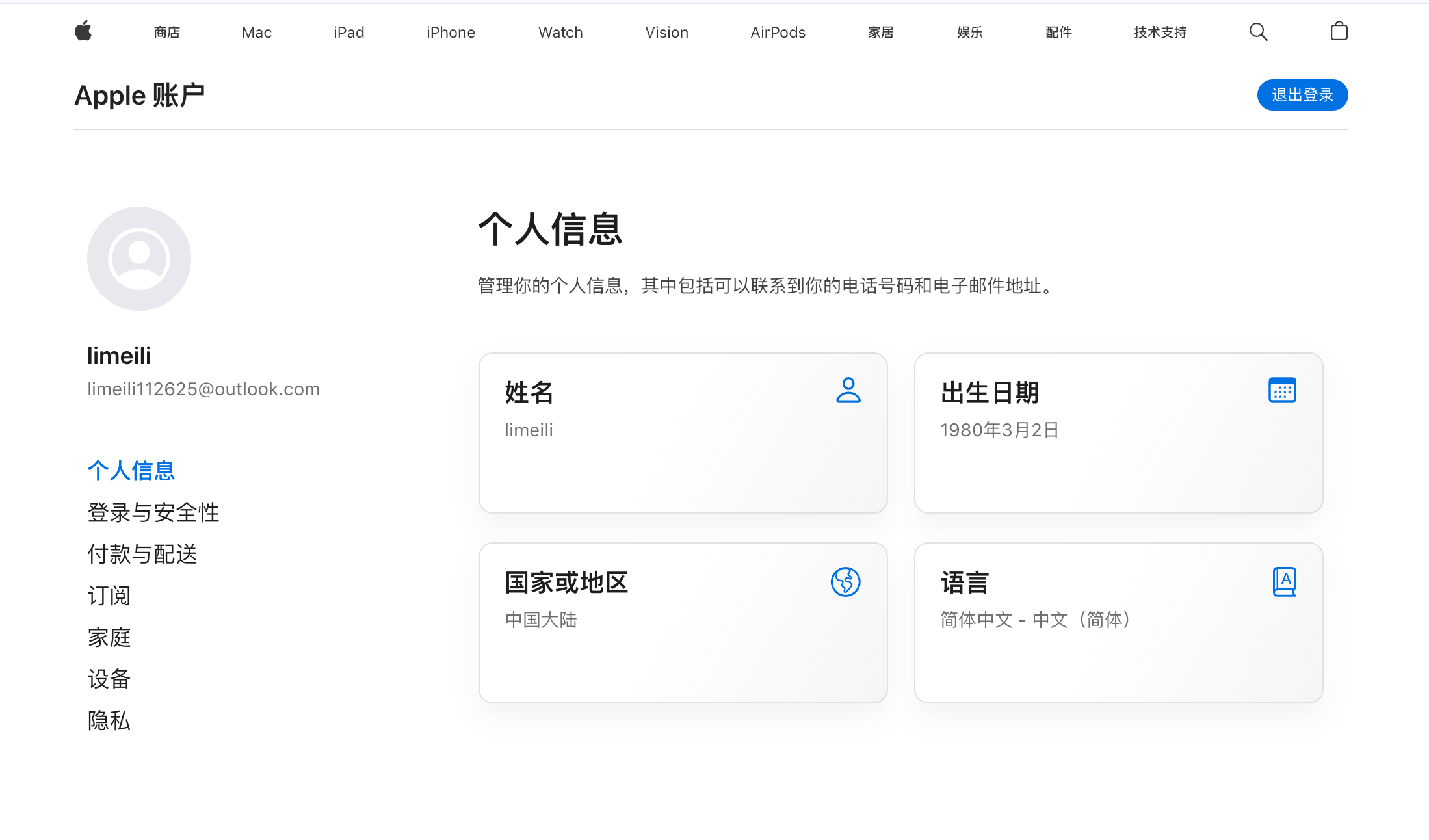Image resolution: width=1429 pixels, height=840 pixels.
Task: Click the 中国大陆 region value
Action: tap(541, 620)
